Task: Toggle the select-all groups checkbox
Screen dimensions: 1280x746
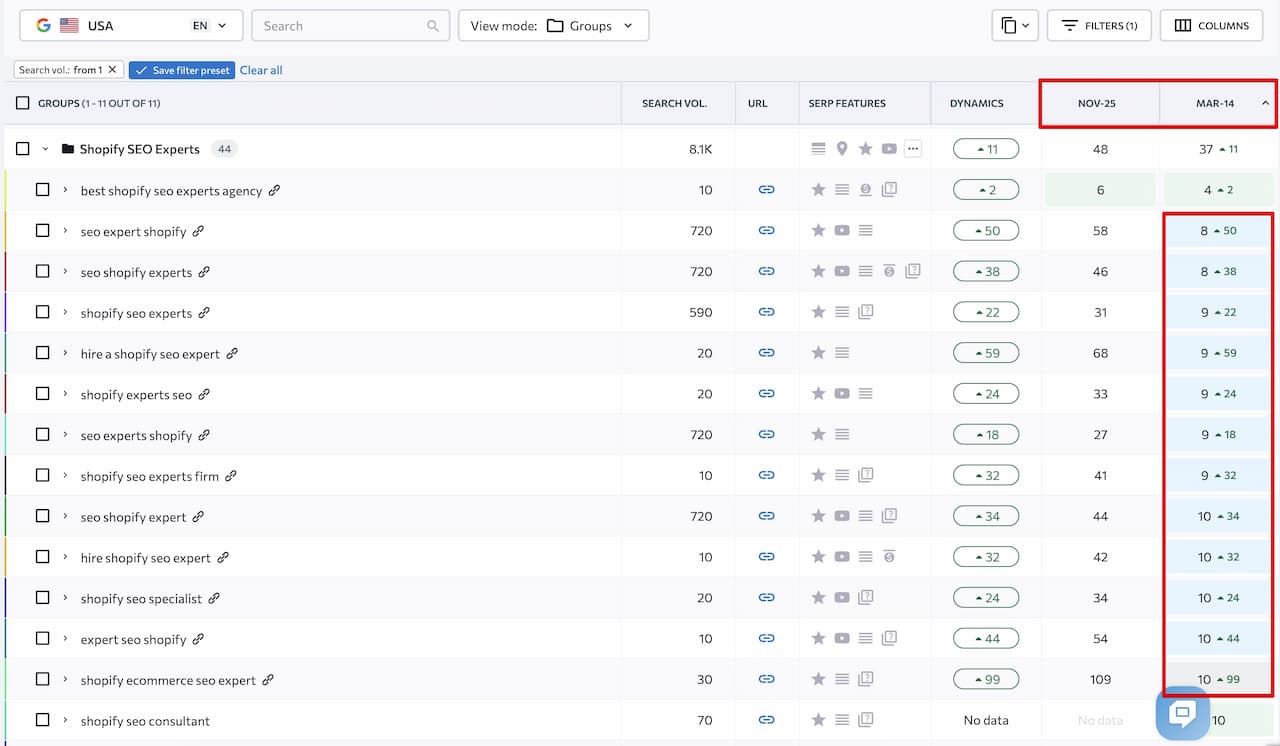Action: pyautogui.click(x=23, y=103)
